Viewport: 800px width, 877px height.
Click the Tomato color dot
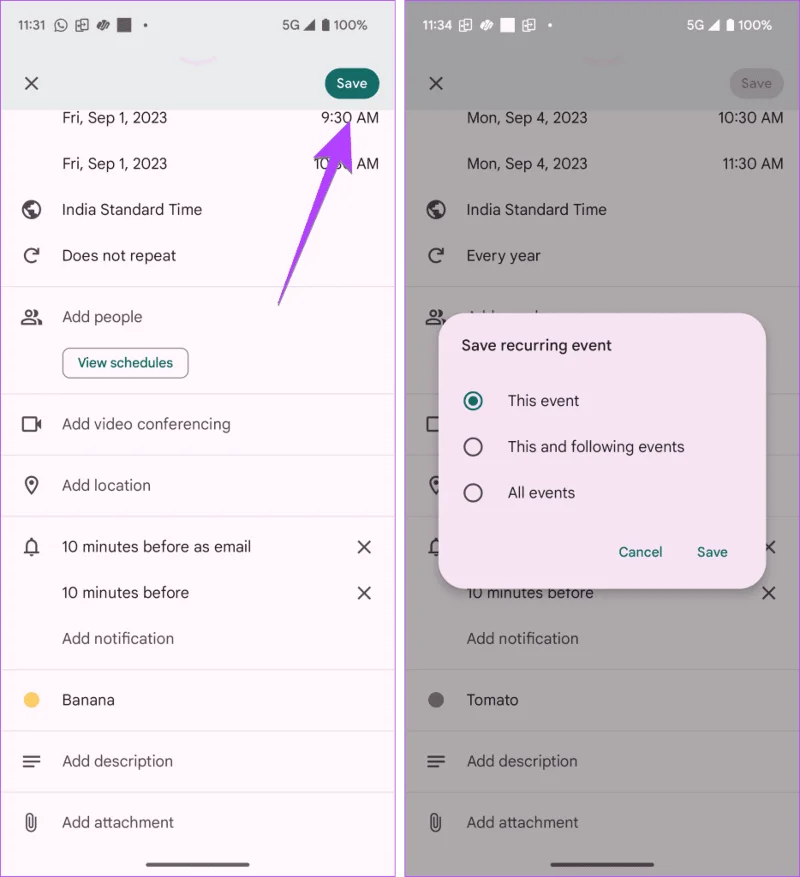[436, 700]
